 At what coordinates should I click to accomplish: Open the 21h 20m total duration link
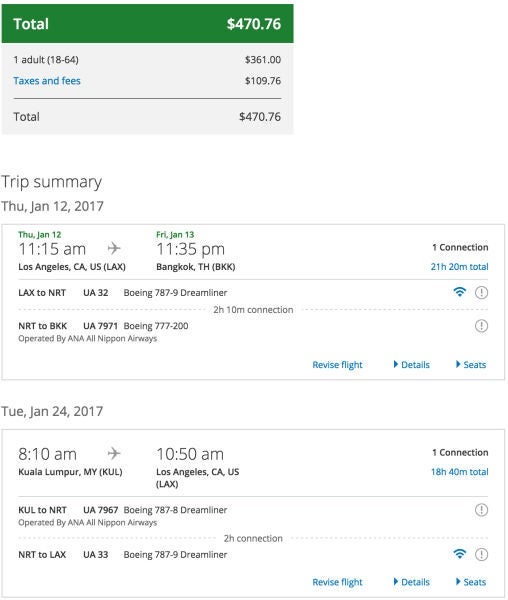coord(459,267)
